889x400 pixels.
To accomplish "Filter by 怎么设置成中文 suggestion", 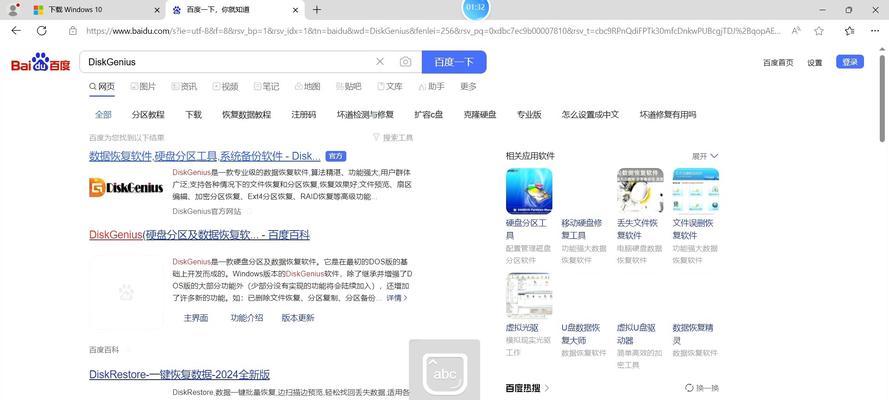I will tap(590, 114).
